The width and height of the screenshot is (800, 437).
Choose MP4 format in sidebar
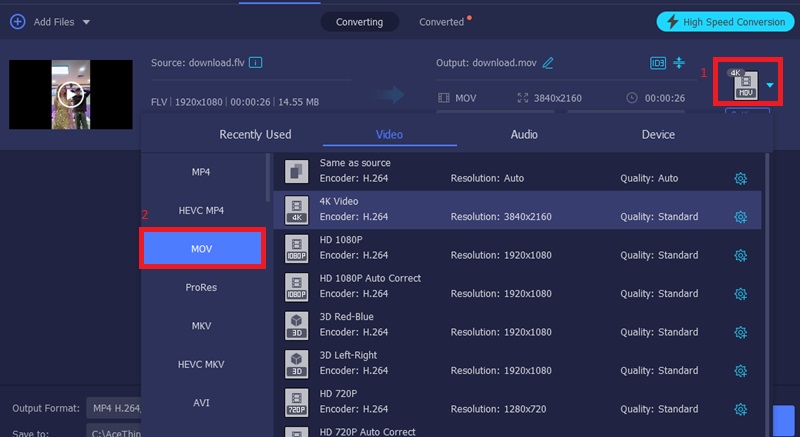(x=201, y=172)
